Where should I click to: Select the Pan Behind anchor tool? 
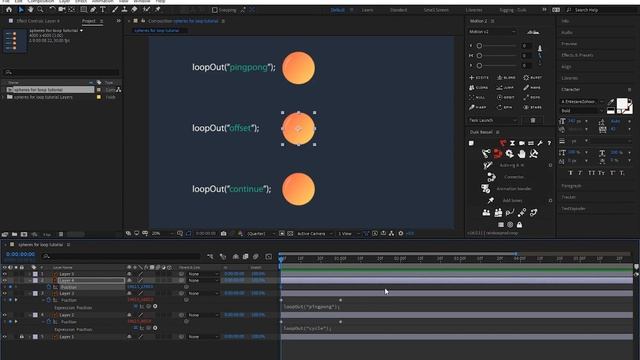(x=72, y=9)
